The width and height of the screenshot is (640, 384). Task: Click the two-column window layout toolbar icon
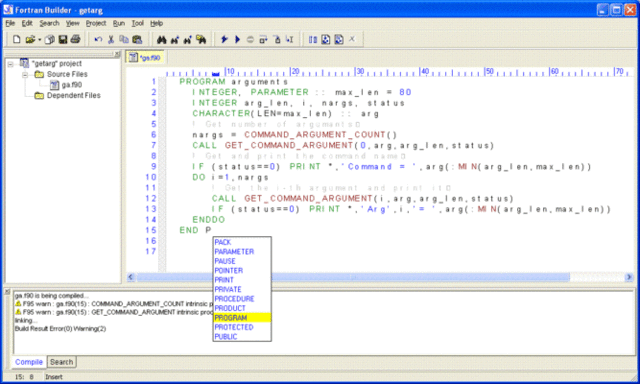click(x=313, y=40)
